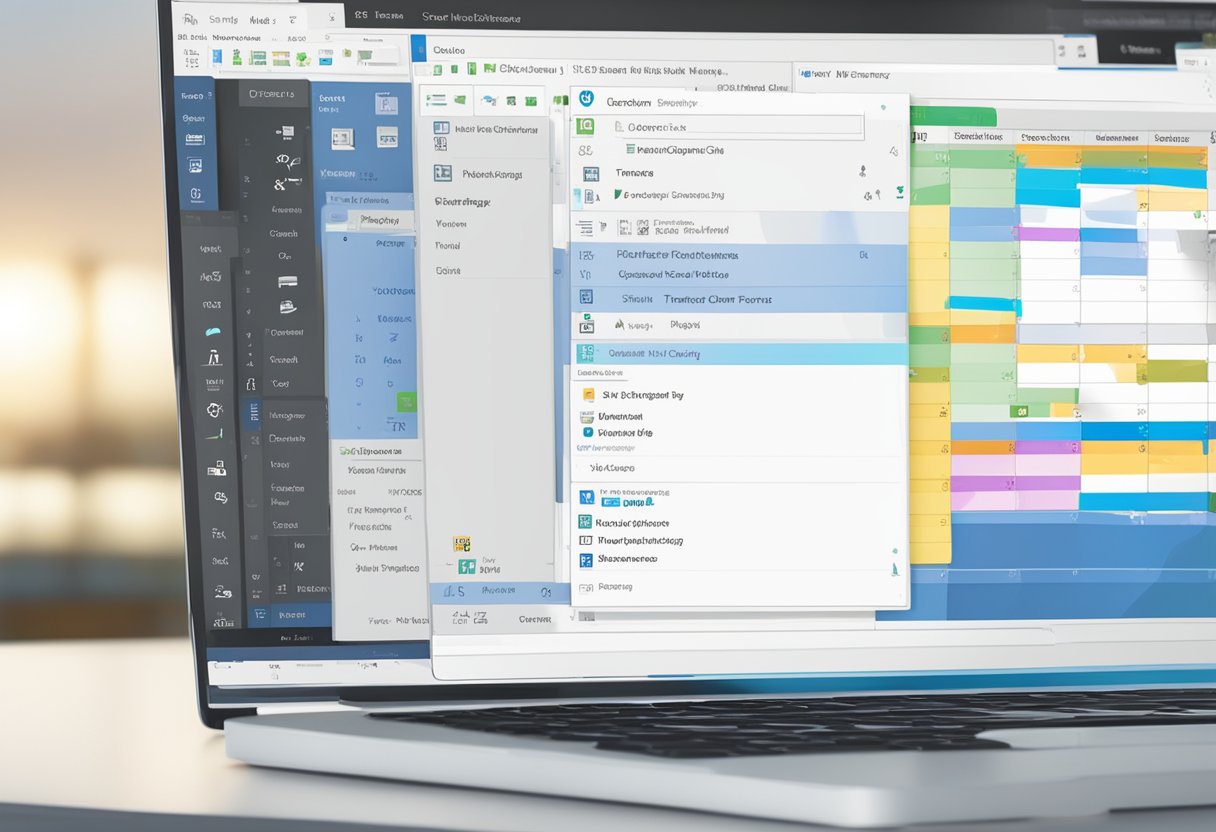The image size is (1216, 832).
Task: Select the yellow folder icon in the lower menu section
Action: click(x=589, y=394)
